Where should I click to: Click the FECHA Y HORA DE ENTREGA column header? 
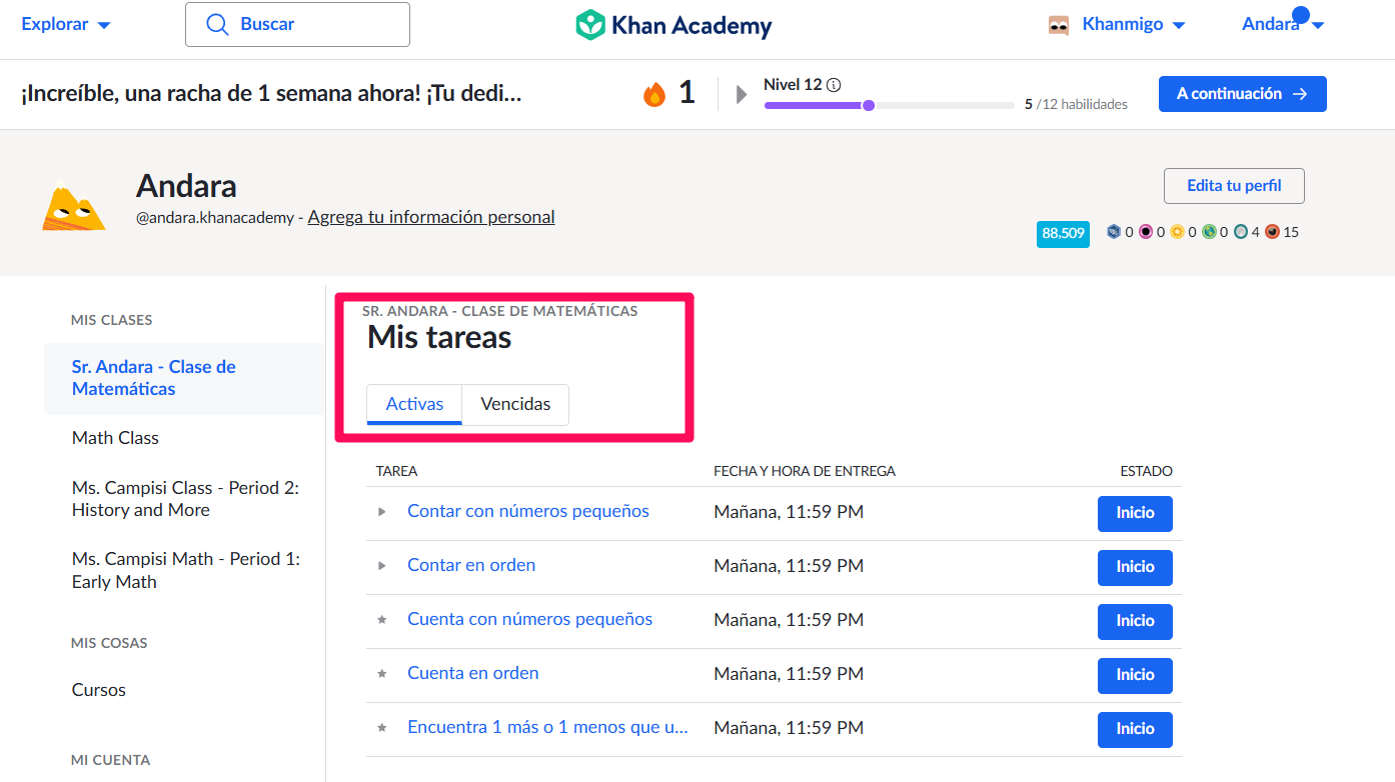pyautogui.click(x=804, y=471)
